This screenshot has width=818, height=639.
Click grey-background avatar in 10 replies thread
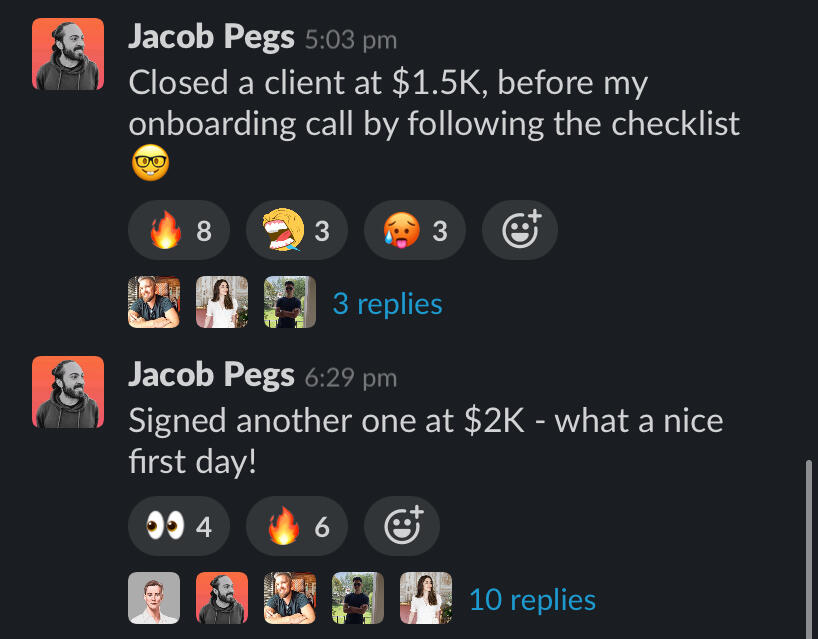(x=154, y=598)
